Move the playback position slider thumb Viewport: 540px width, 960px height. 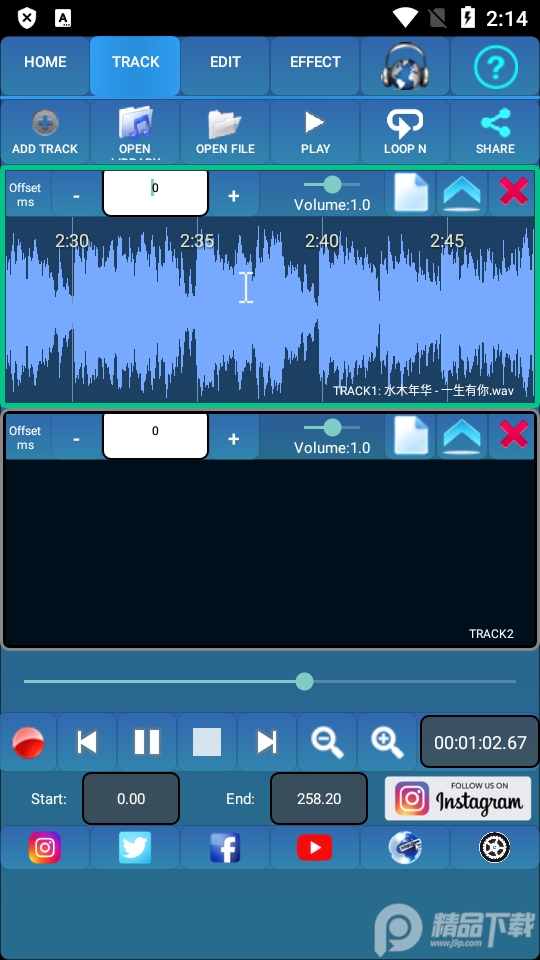pyautogui.click(x=304, y=681)
